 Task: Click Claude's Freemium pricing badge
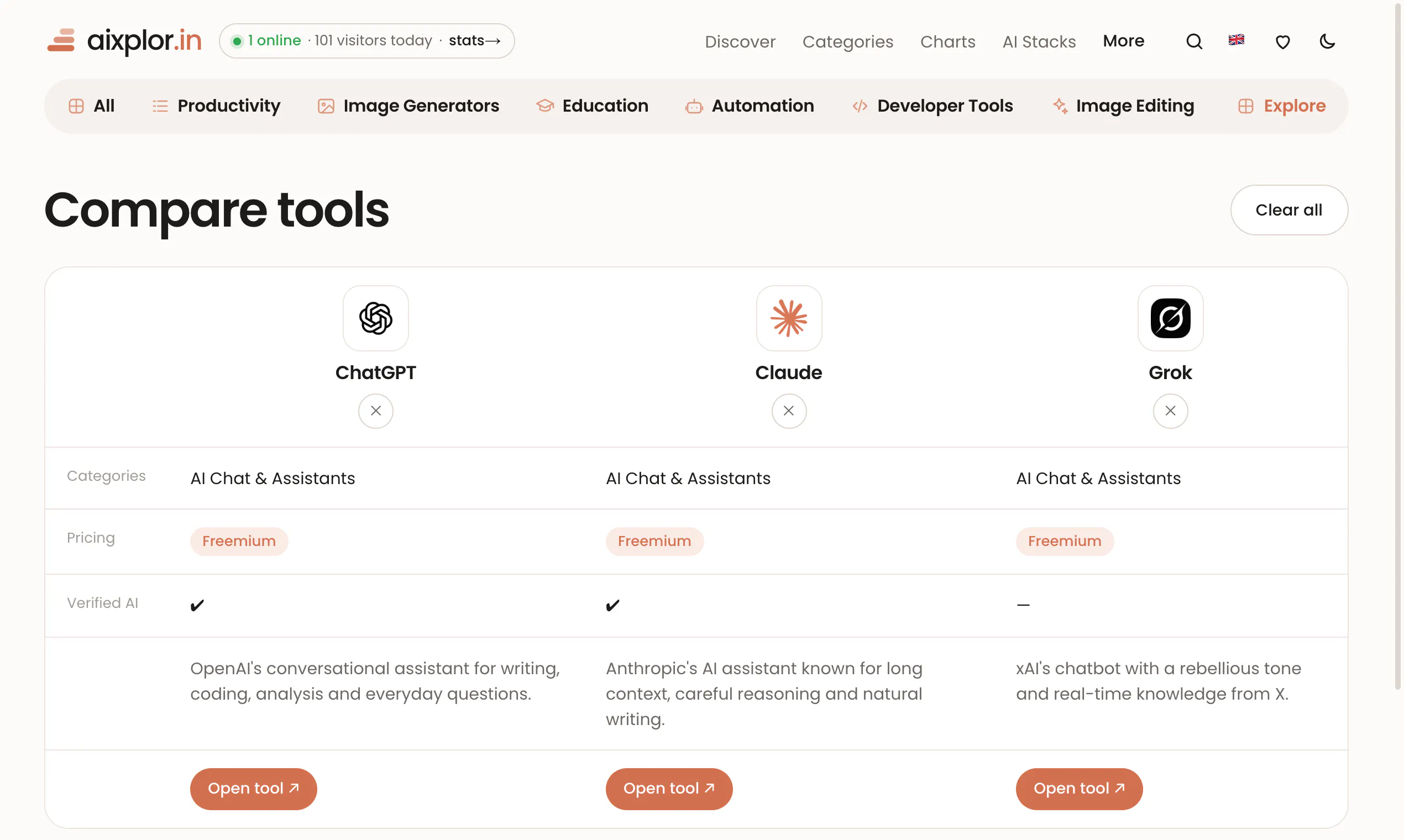click(x=654, y=541)
